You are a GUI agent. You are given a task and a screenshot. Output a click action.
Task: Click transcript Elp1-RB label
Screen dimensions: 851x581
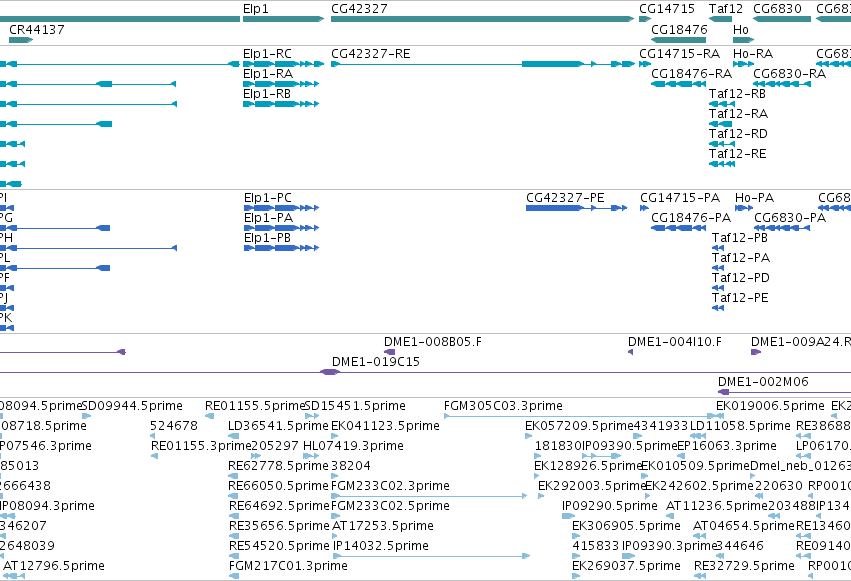point(266,94)
